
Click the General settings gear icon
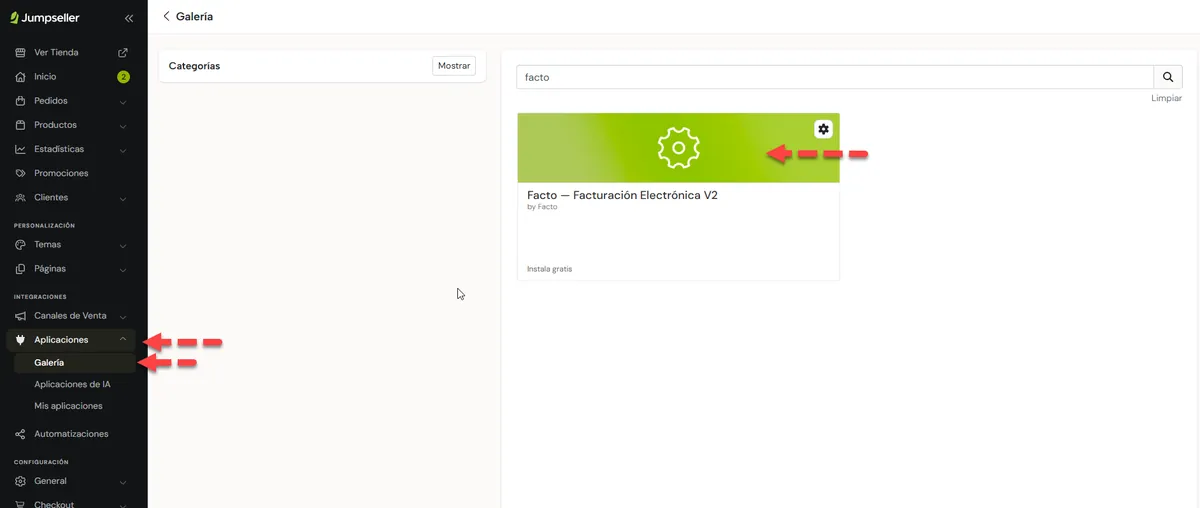(x=20, y=481)
